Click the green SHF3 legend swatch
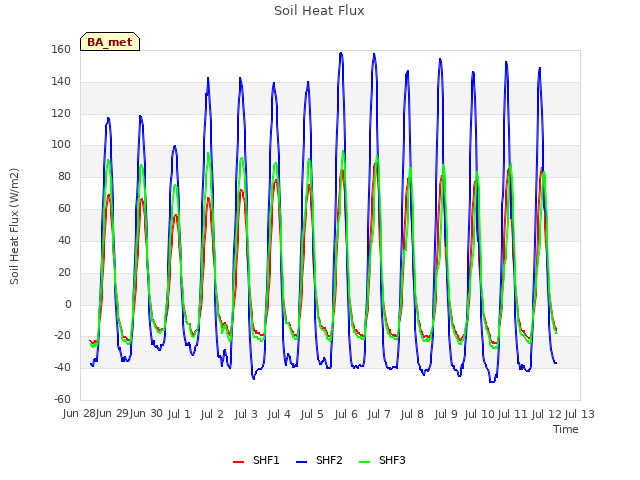The image size is (640, 480). pos(364,462)
